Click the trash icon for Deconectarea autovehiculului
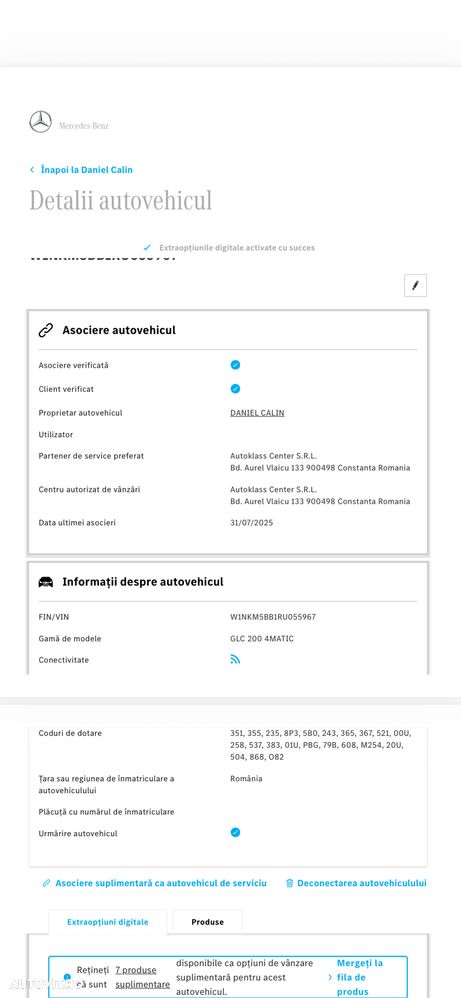This screenshot has width=461, height=998. (289, 883)
